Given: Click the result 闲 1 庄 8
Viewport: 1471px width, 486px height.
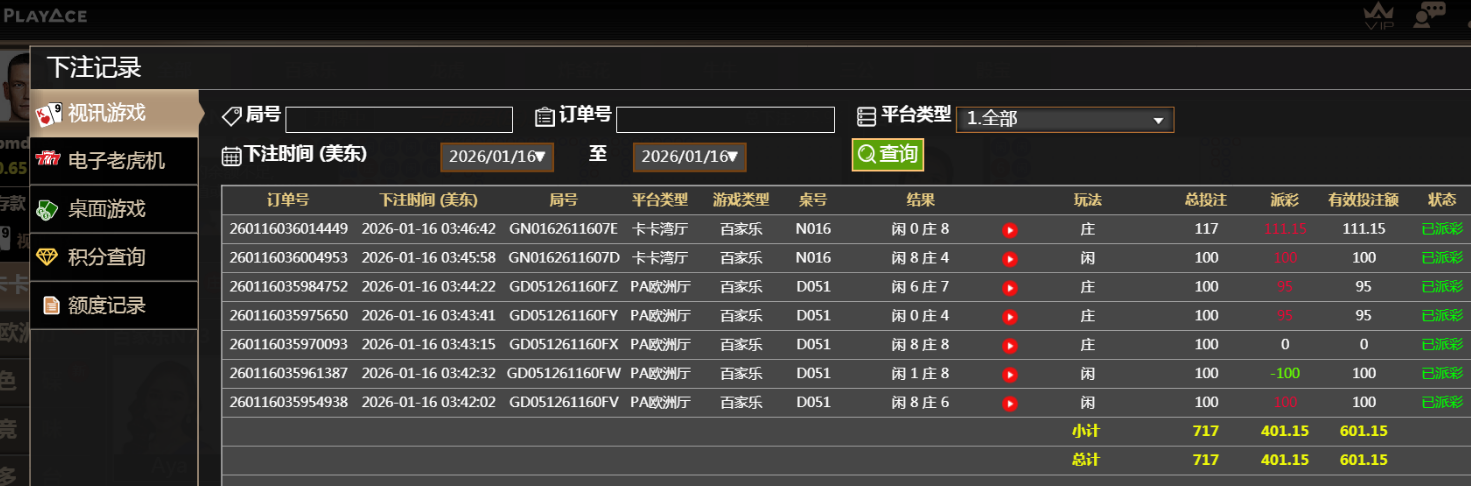Looking at the screenshot, I should (x=920, y=374).
